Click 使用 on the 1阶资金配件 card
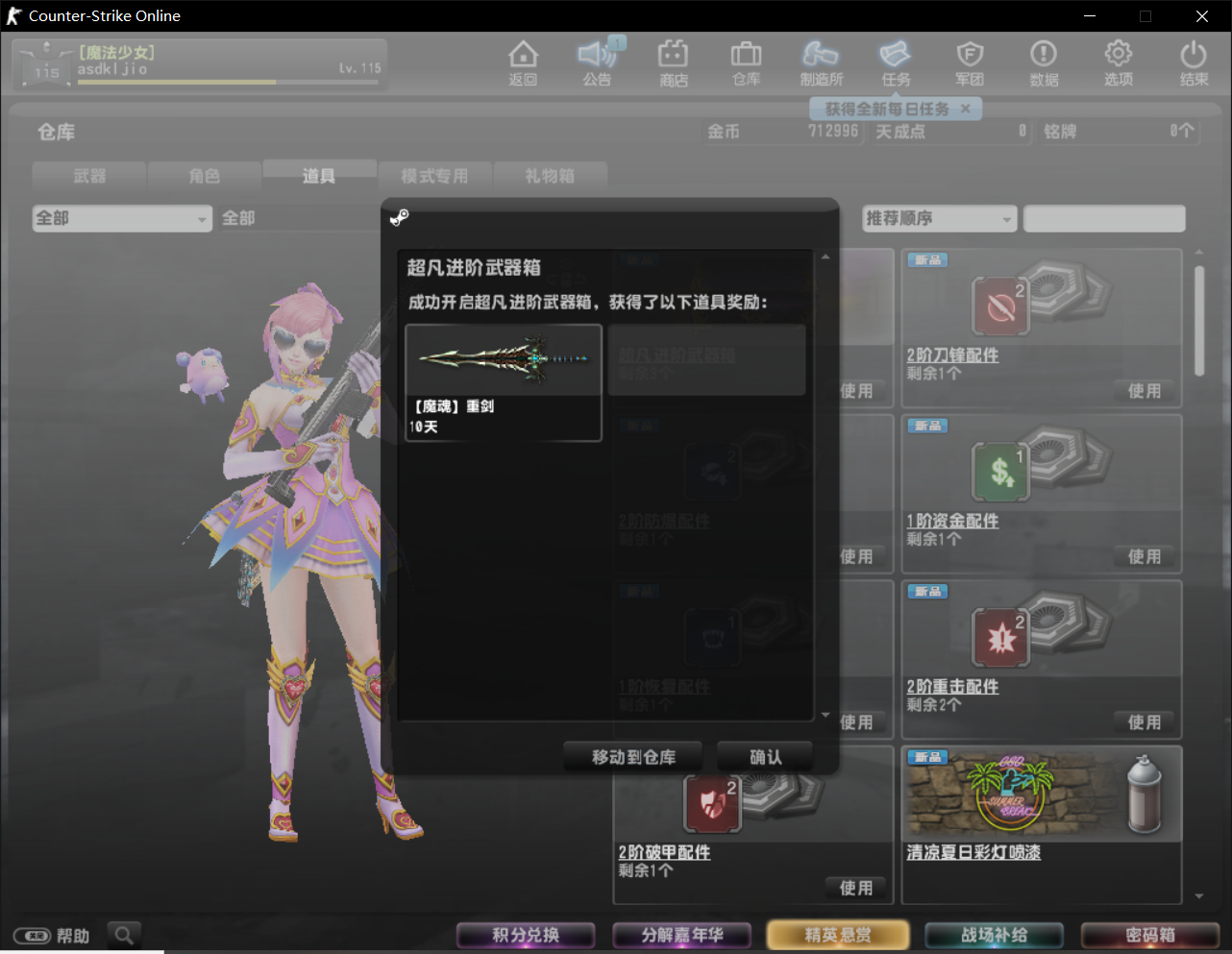The width and height of the screenshot is (1232, 954). (x=1145, y=556)
